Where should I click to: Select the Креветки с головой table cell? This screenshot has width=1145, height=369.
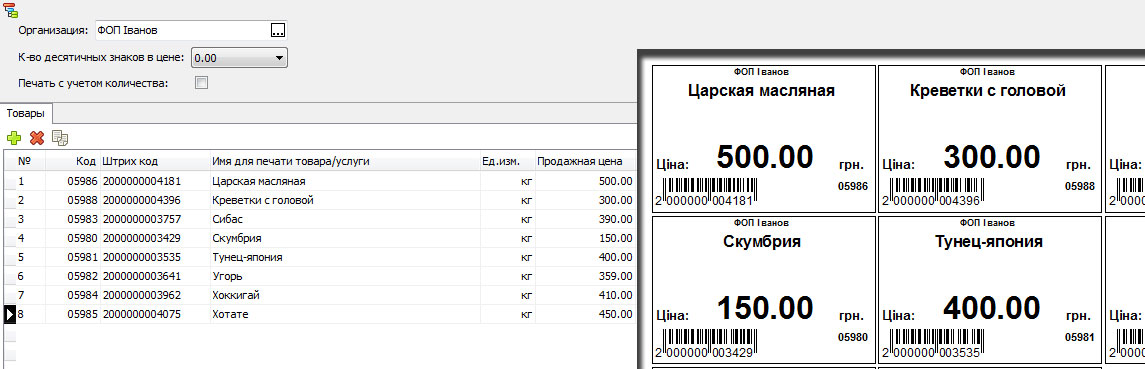tap(345, 200)
